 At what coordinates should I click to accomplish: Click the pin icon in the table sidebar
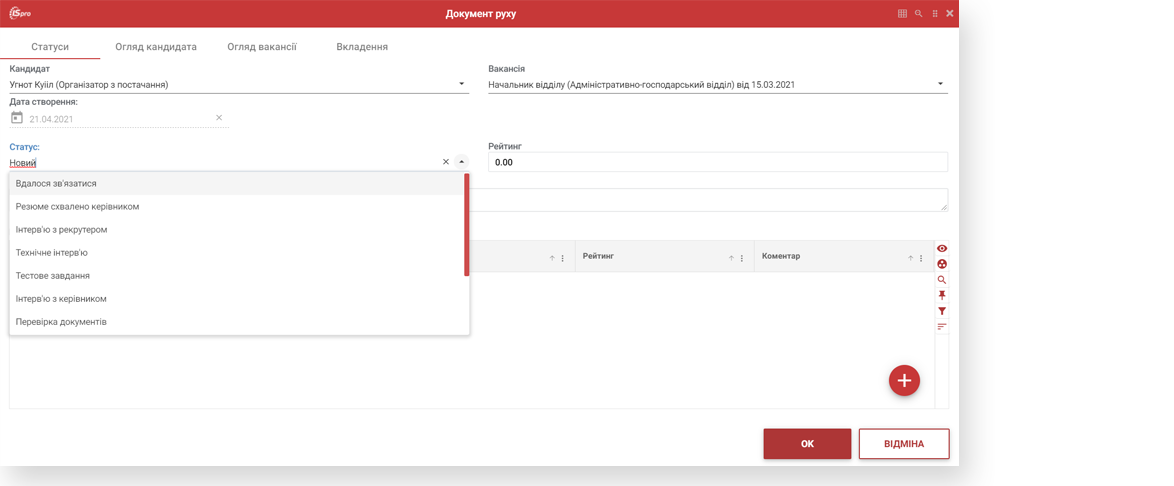coord(942,295)
